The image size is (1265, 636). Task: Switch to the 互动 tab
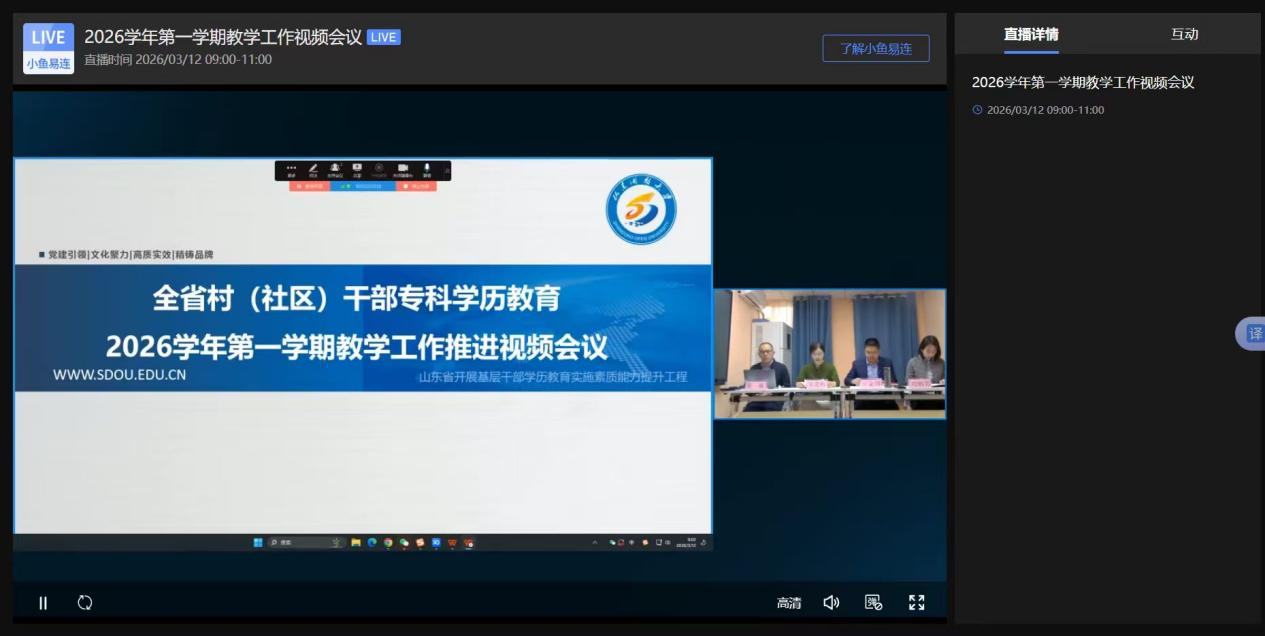pyautogui.click(x=1184, y=34)
